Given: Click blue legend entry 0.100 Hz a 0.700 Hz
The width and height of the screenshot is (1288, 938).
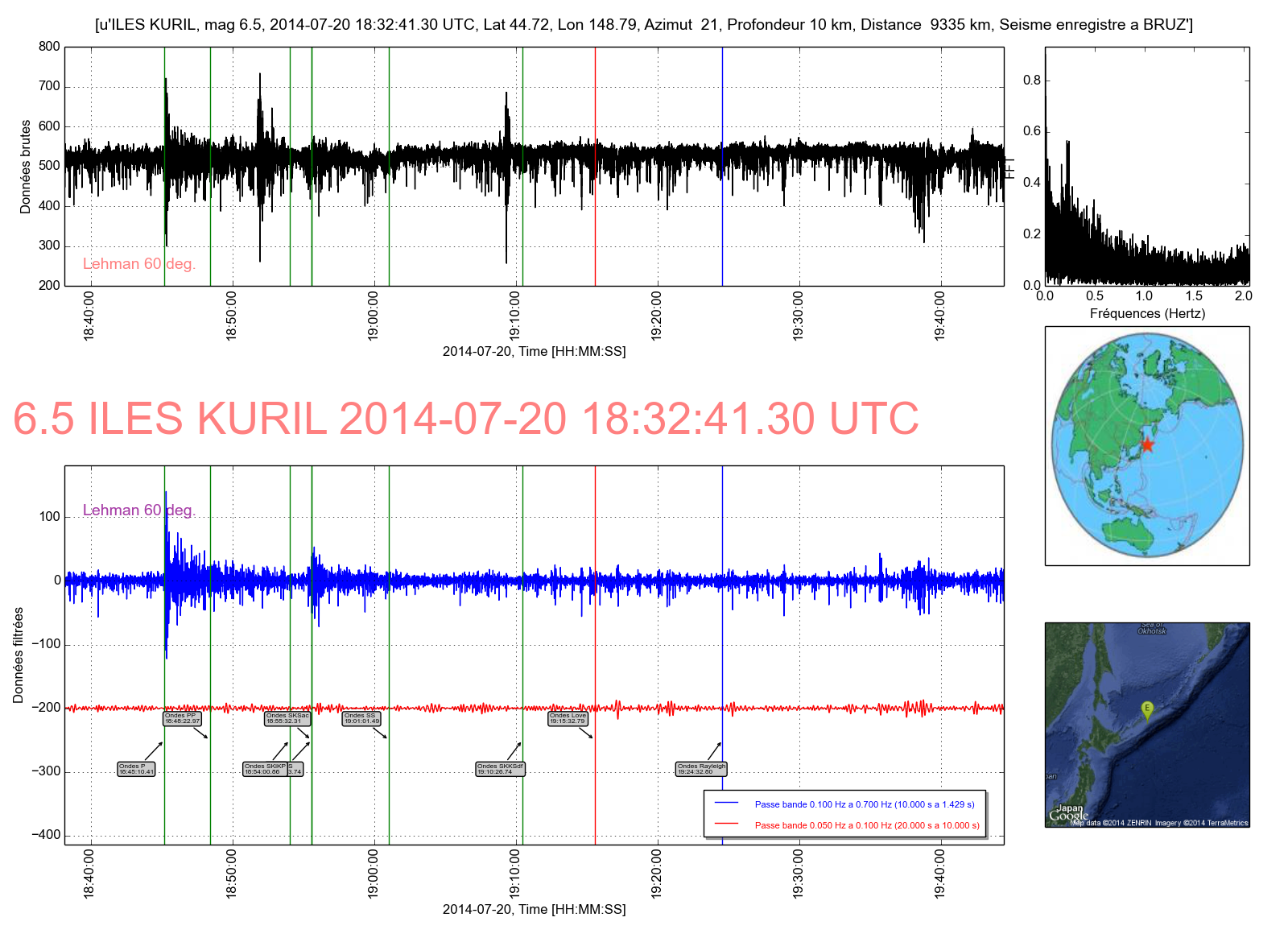Looking at the screenshot, I should pos(864,804).
